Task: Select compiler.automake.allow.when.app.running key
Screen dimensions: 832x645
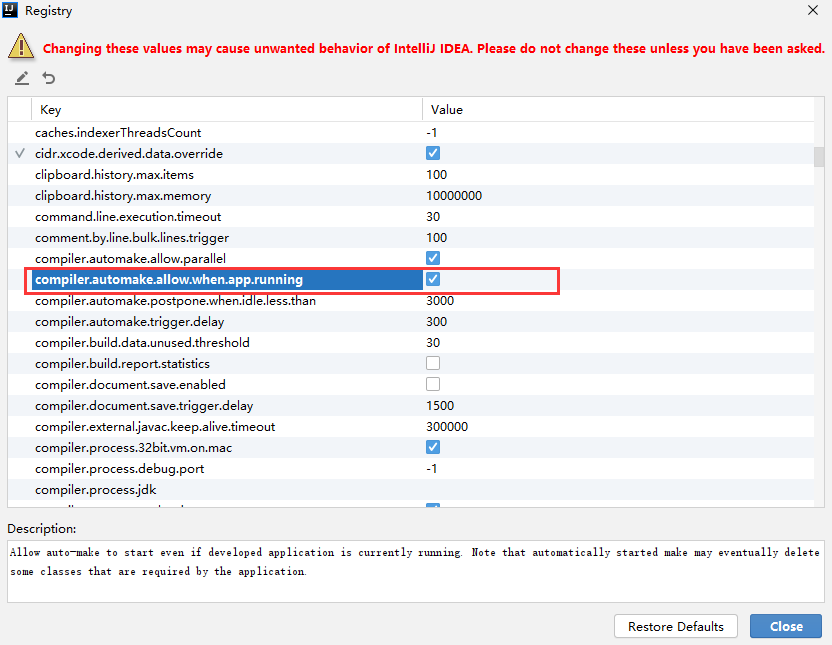Action: point(169,280)
